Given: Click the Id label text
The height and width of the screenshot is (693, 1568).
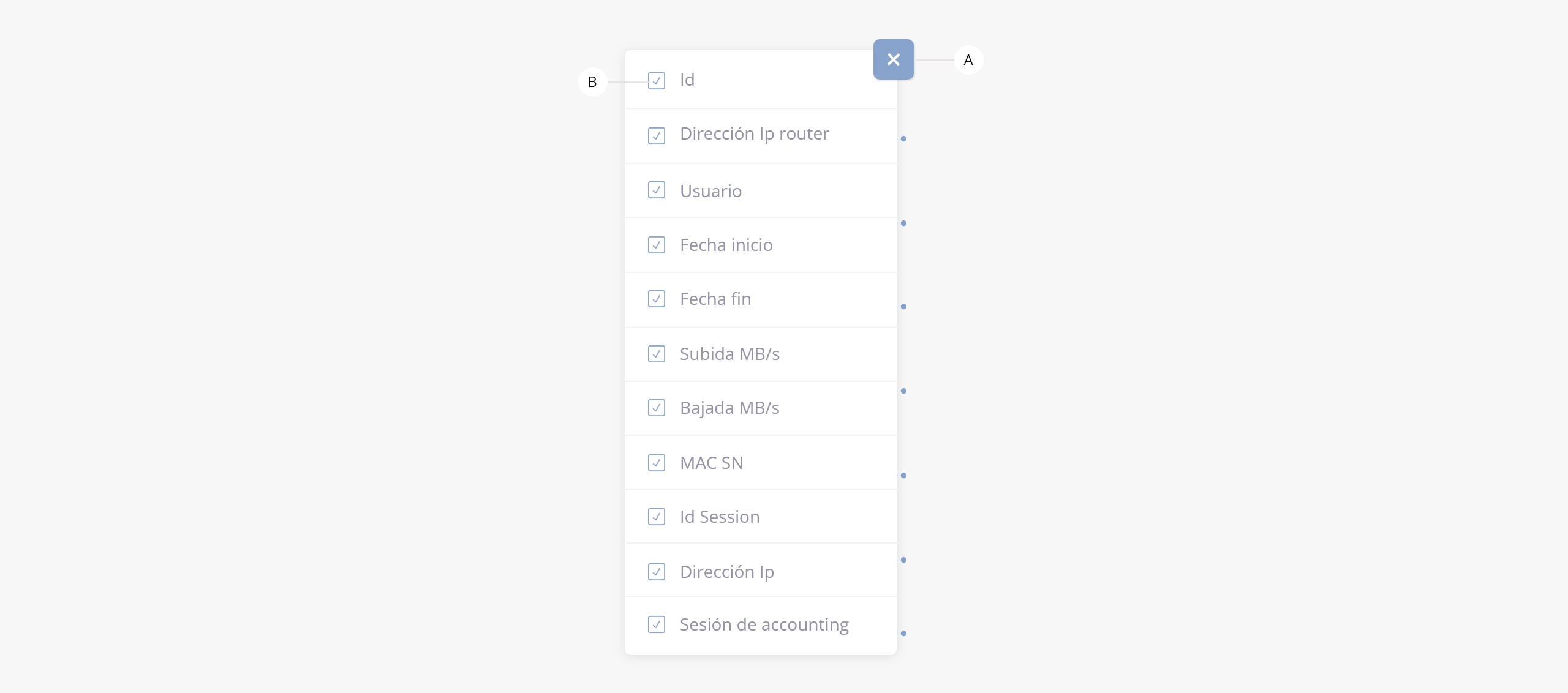Looking at the screenshot, I should tap(687, 80).
